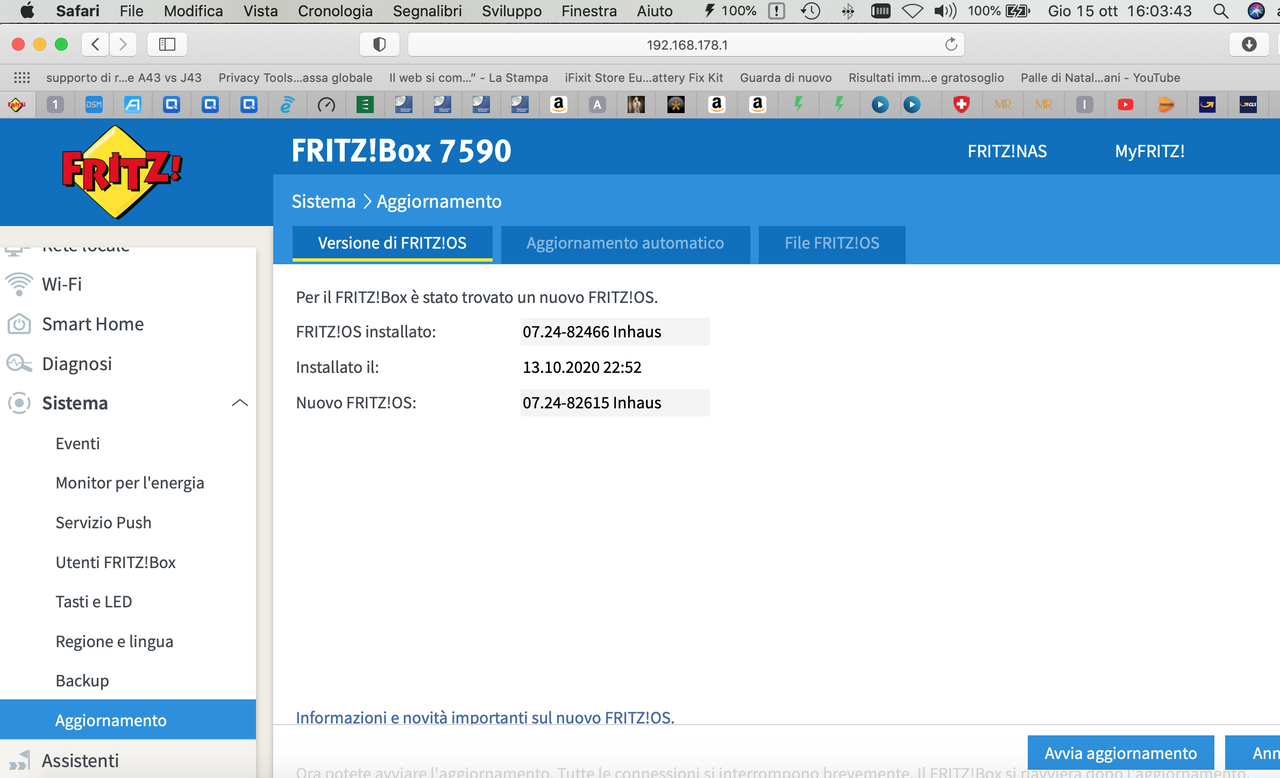Image resolution: width=1280 pixels, height=778 pixels.
Task: Open the gray letter I pinned tab
Action: [x=1084, y=104]
